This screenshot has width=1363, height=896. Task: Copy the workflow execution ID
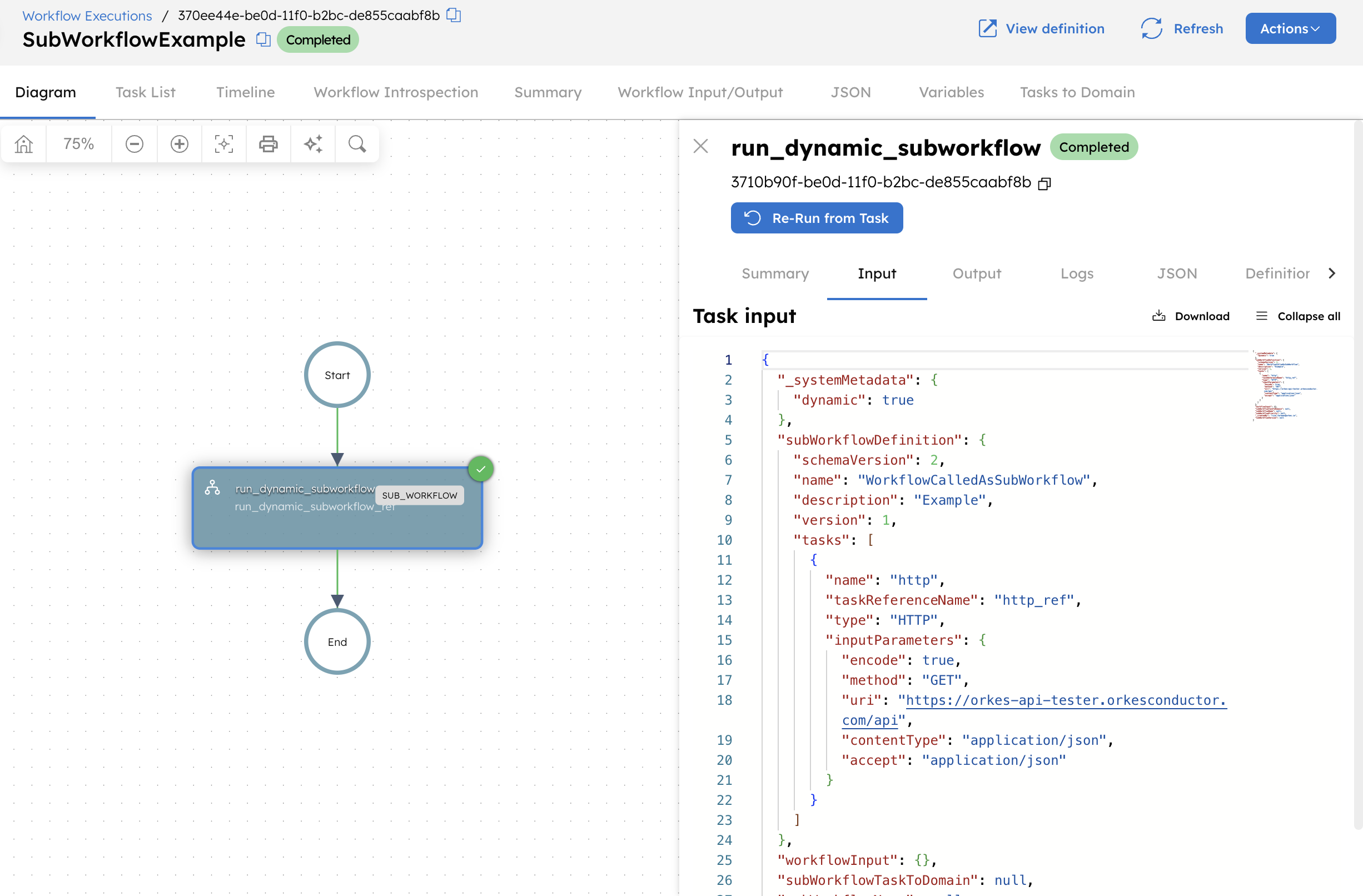[x=453, y=16]
